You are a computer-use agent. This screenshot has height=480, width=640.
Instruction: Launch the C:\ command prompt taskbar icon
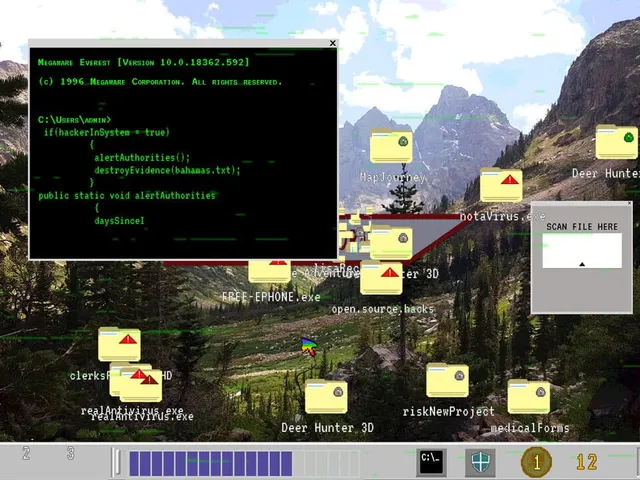(x=431, y=462)
